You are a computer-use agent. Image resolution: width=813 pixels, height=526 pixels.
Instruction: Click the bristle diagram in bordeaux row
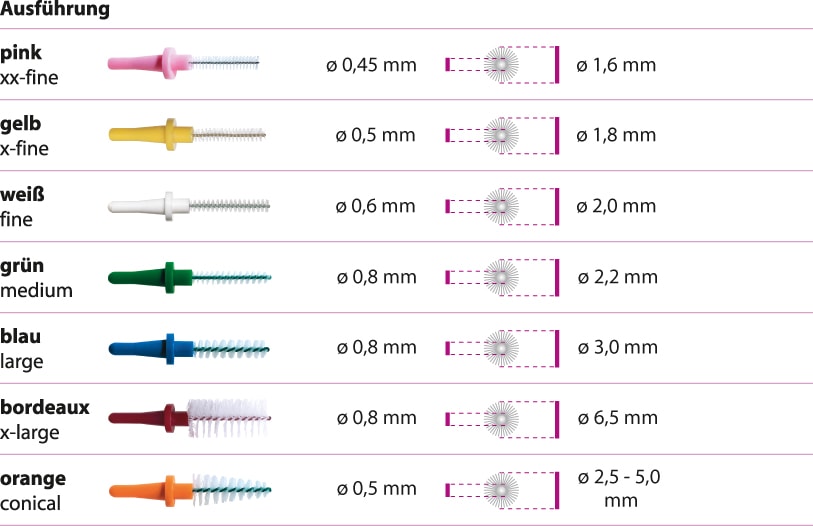tap(502, 419)
